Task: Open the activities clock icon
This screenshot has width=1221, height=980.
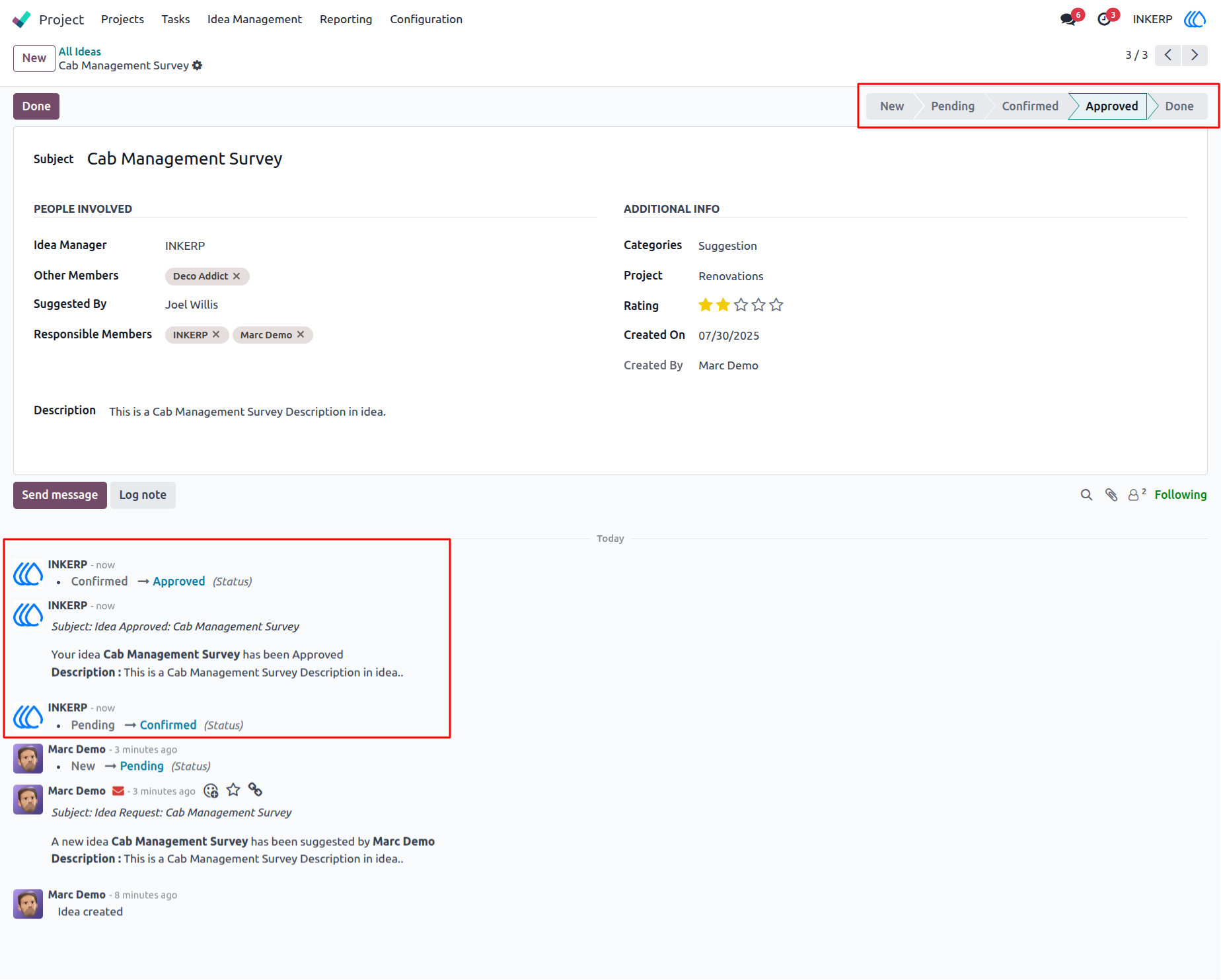Action: pyautogui.click(x=1104, y=19)
